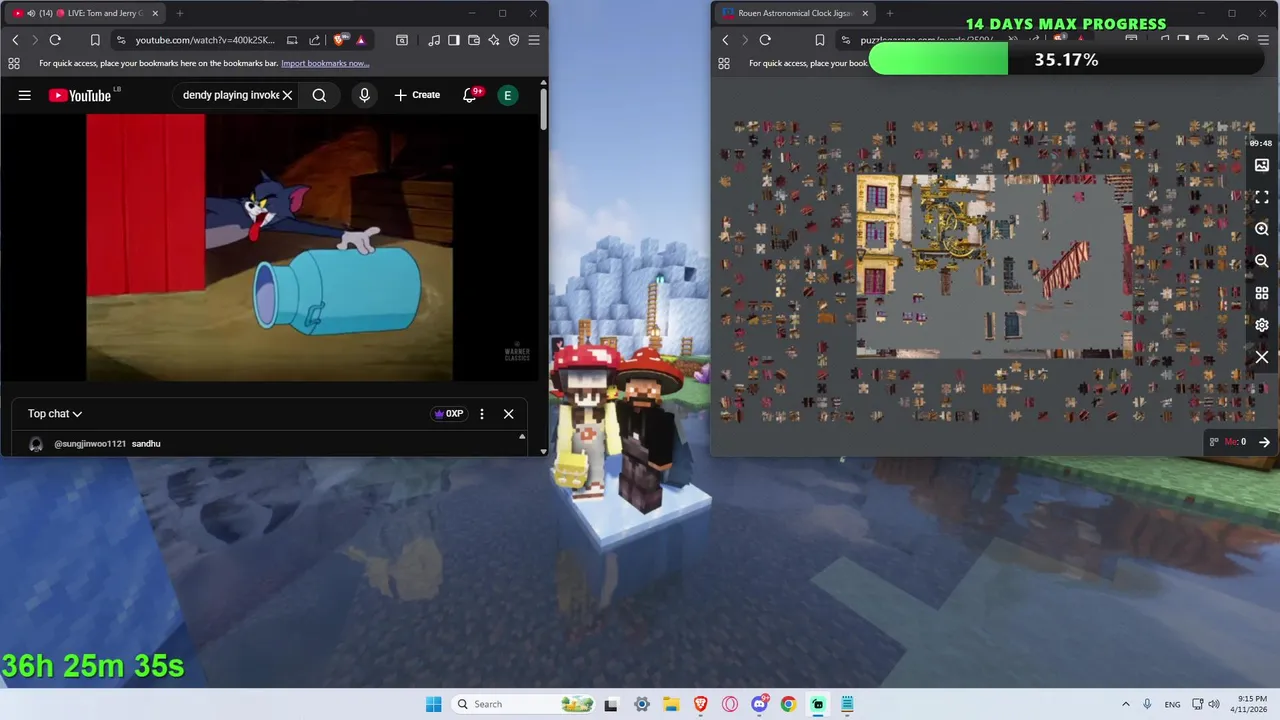Open File Explorer from taskbar
This screenshot has height=720, width=1280.
(671, 704)
